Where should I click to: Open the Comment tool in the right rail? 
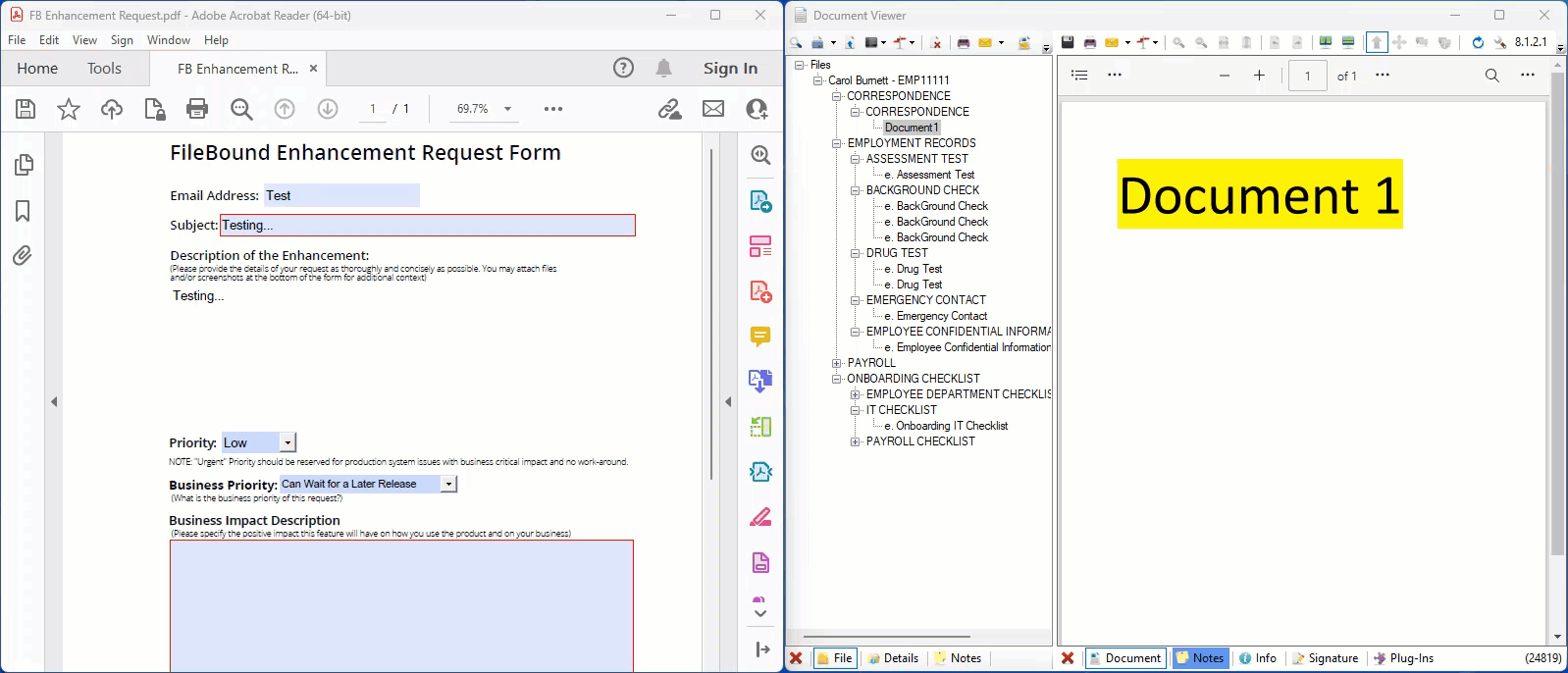click(760, 336)
